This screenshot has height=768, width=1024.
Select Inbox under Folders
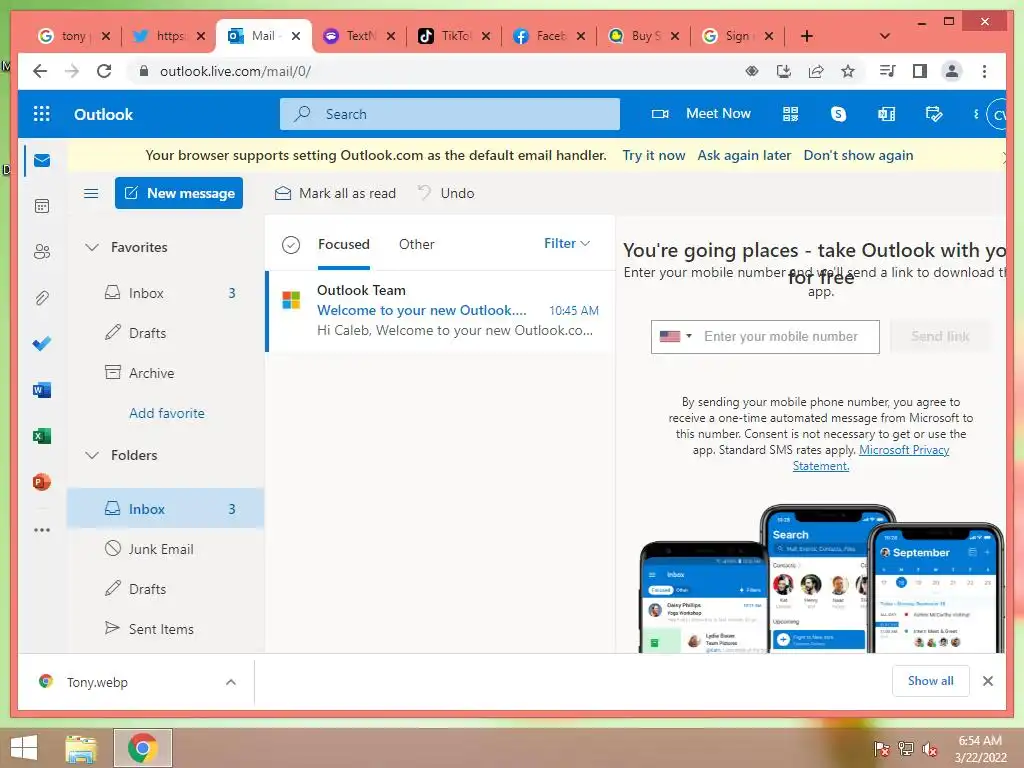(165, 509)
